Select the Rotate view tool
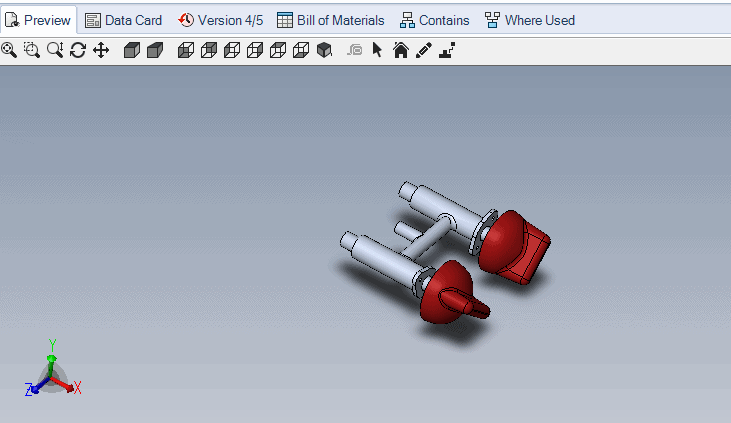The height and width of the screenshot is (423, 731). [x=78, y=50]
